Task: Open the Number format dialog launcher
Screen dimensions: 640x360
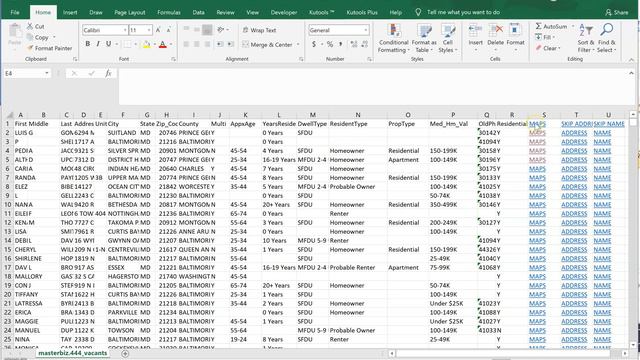Action: [x=369, y=59]
